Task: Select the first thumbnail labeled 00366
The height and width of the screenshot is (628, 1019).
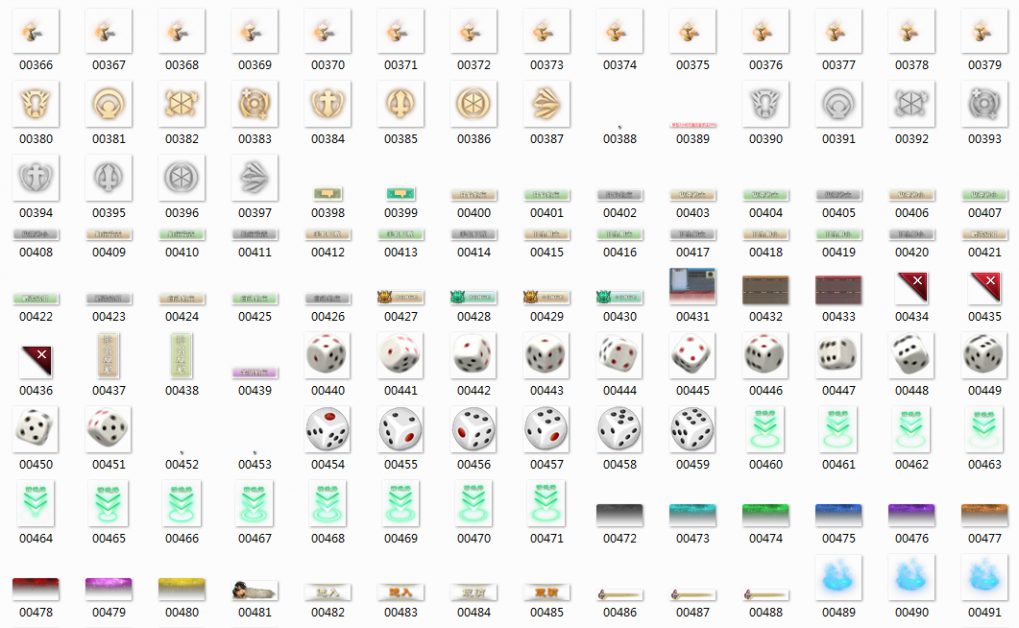Action: coord(36,31)
